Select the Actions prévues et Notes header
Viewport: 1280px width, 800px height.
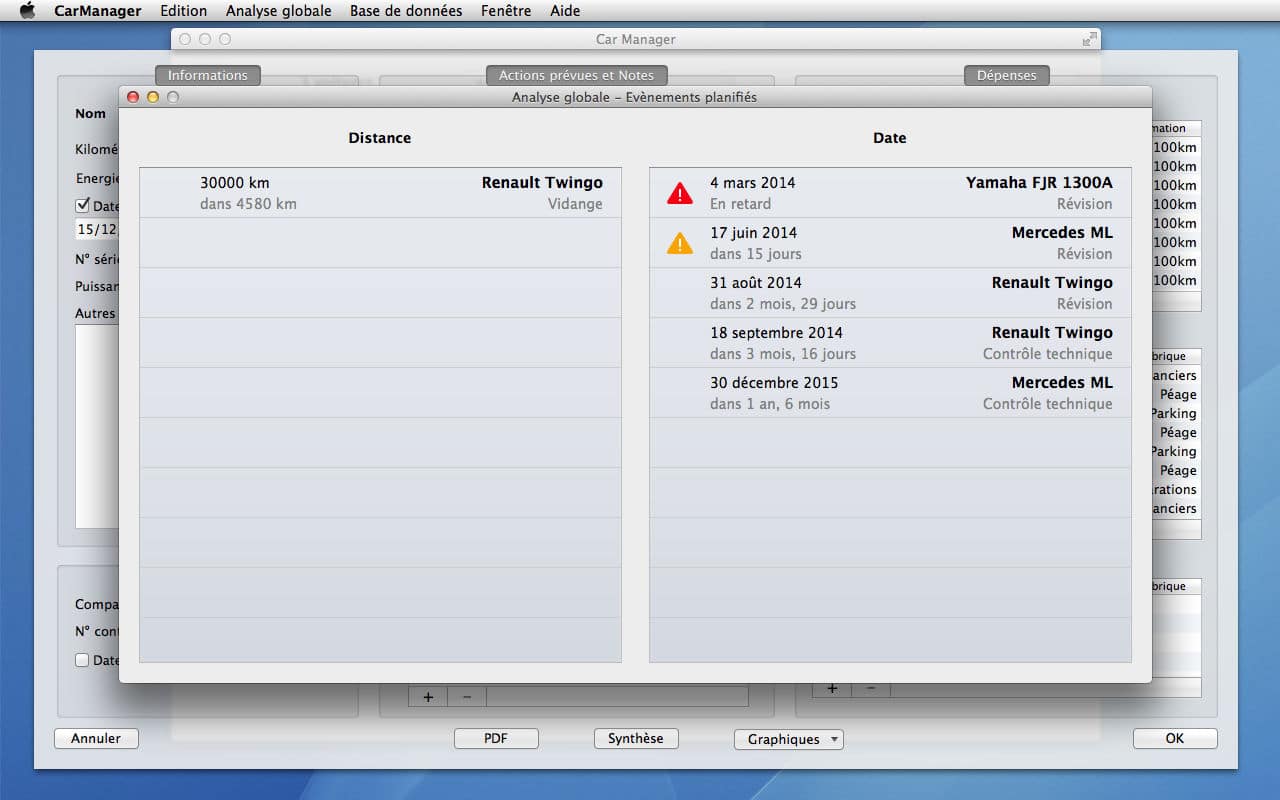(577, 75)
